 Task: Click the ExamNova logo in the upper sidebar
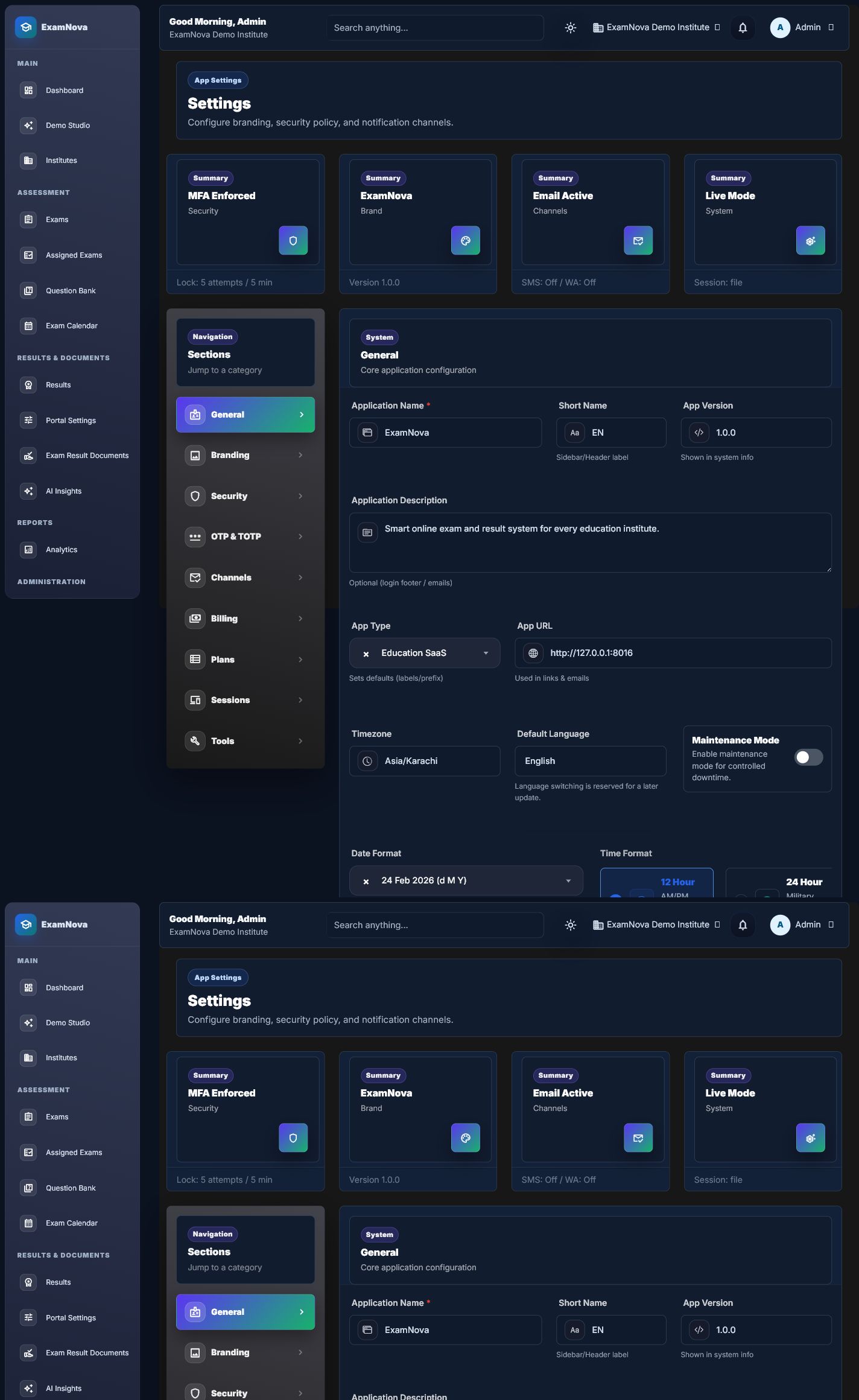(25, 27)
